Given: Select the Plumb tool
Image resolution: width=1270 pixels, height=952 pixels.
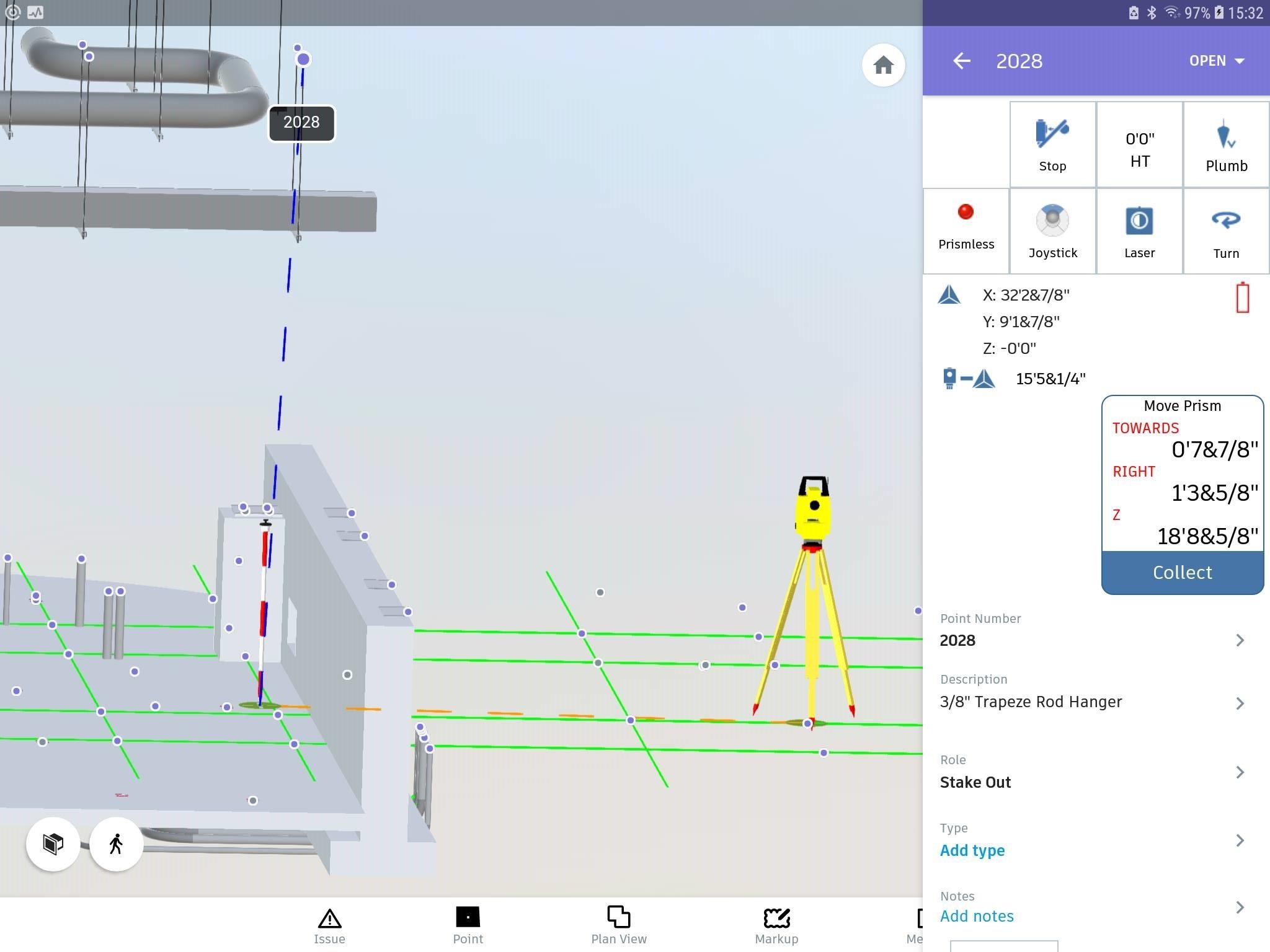Looking at the screenshot, I should click(1226, 144).
